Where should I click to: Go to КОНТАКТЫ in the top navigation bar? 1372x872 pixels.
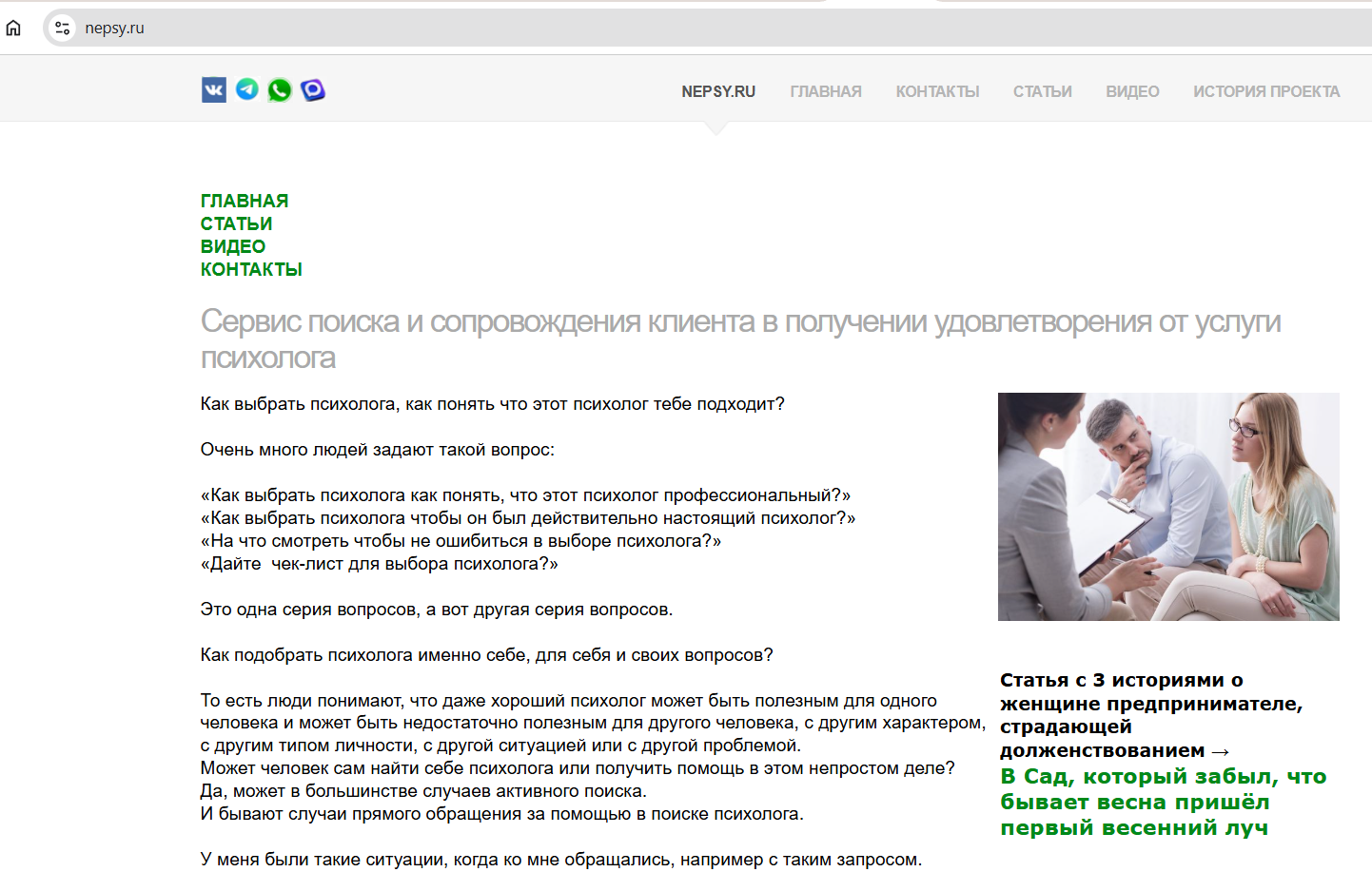tap(937, 91)
